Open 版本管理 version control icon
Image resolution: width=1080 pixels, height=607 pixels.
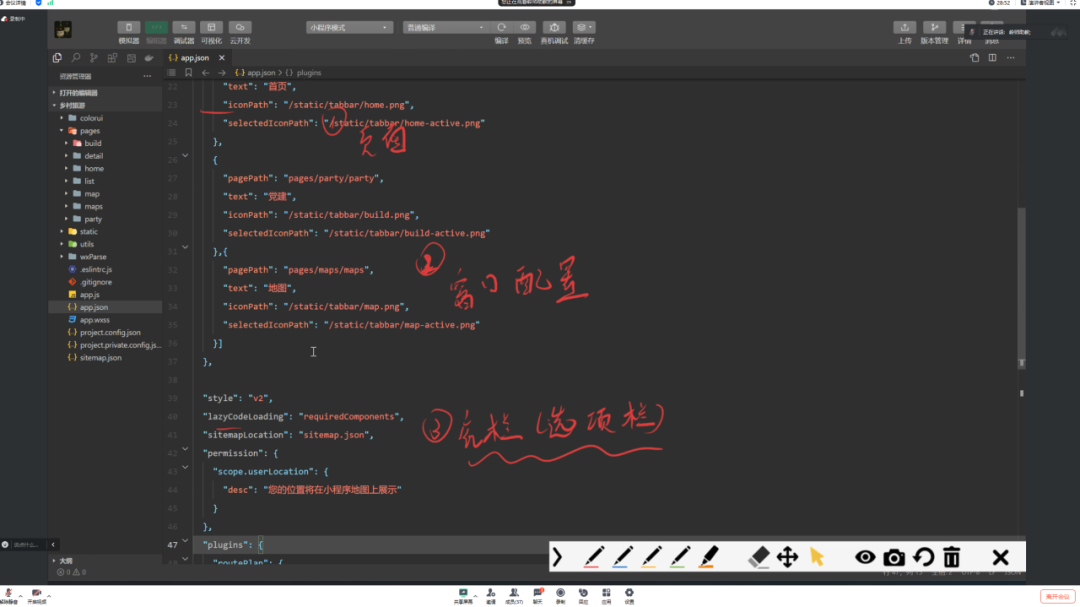point(935,28)
